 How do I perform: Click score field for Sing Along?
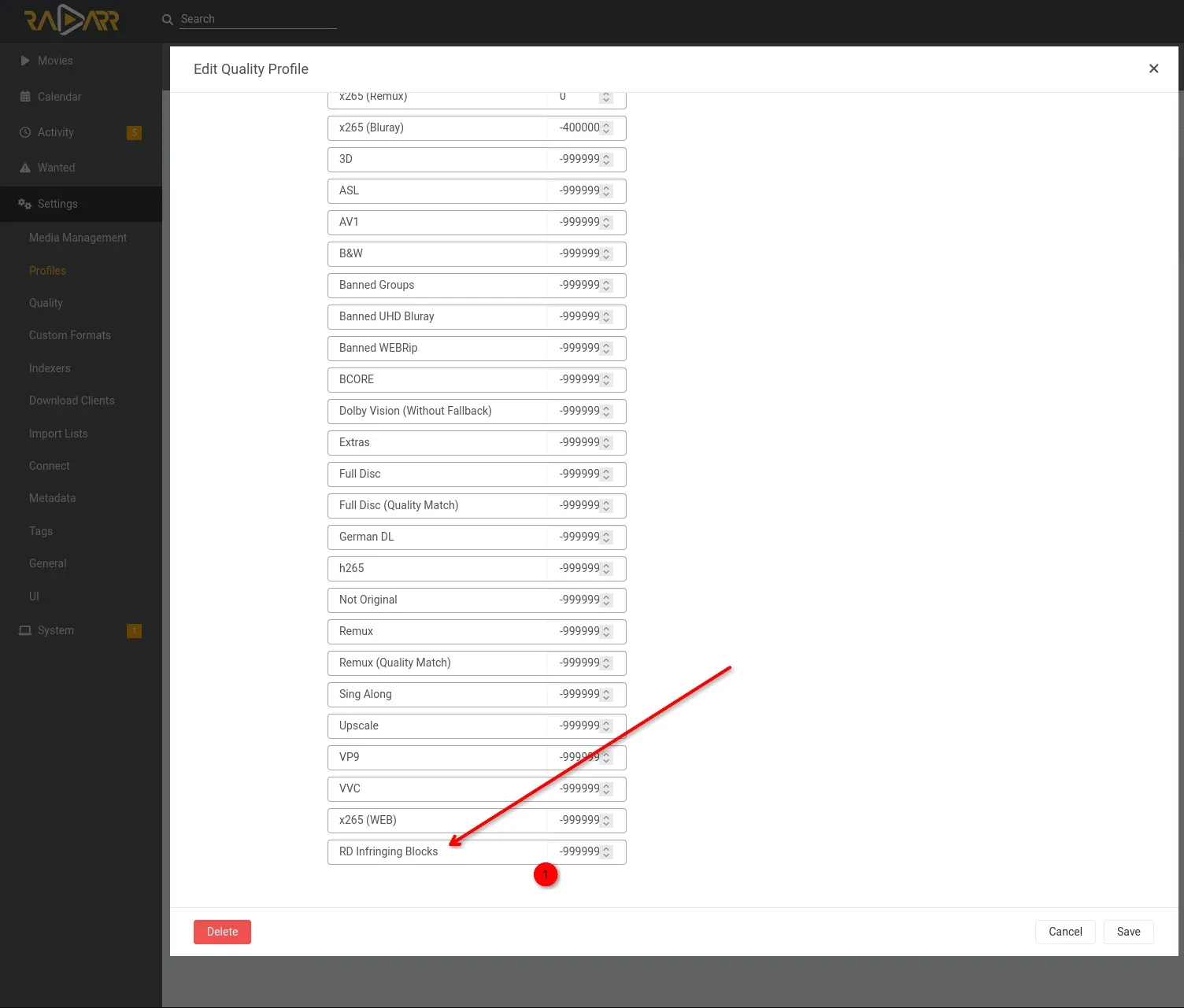click(586, 695)
